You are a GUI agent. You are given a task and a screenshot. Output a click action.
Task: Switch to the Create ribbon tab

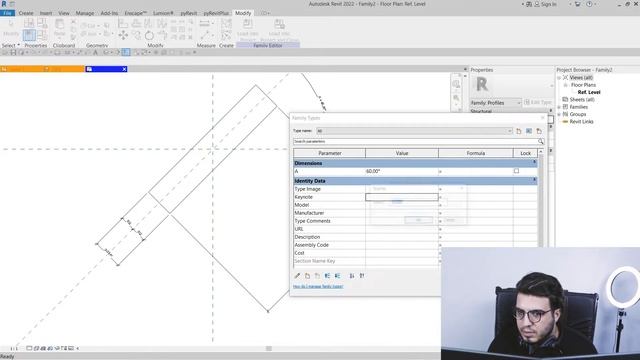click(26, 13)
